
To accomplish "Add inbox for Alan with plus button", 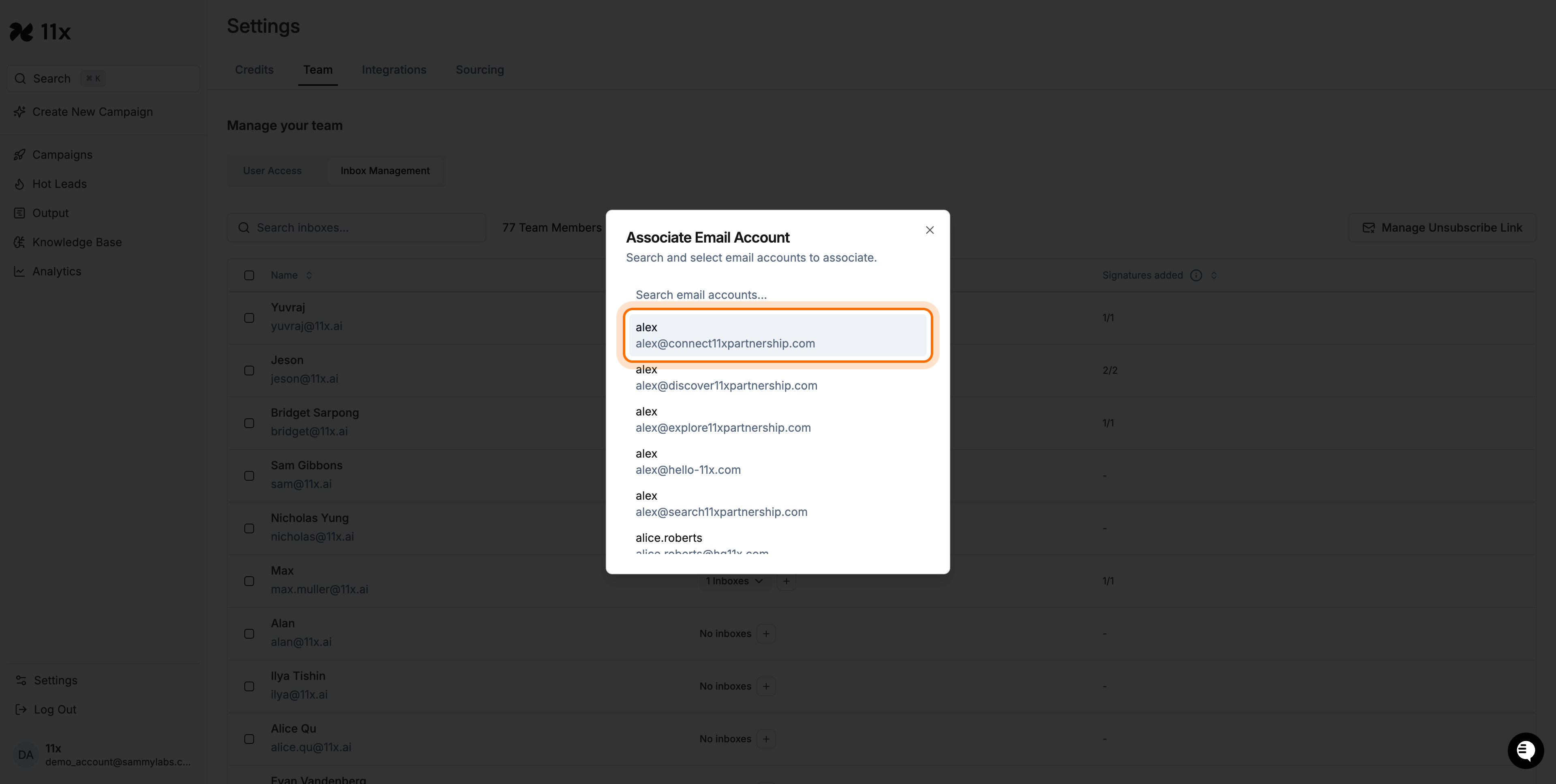I will 766,634.
